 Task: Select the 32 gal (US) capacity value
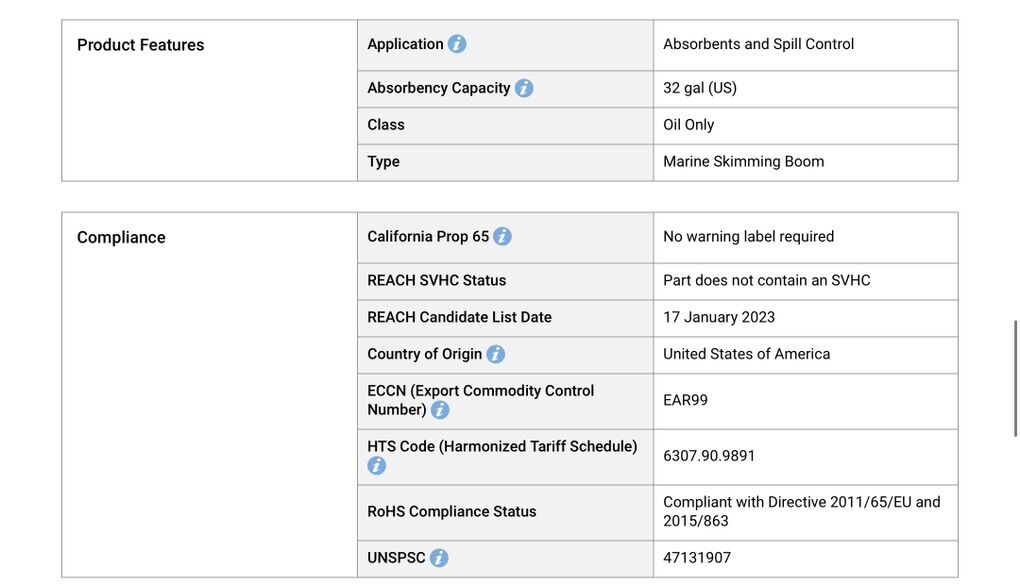[x=699, y=88]
